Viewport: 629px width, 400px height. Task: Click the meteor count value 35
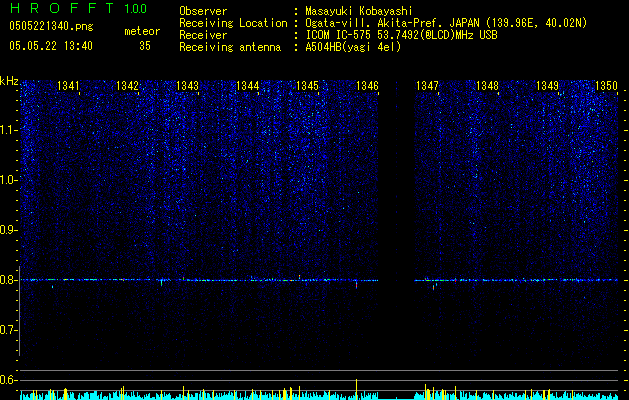pos(145,46)
